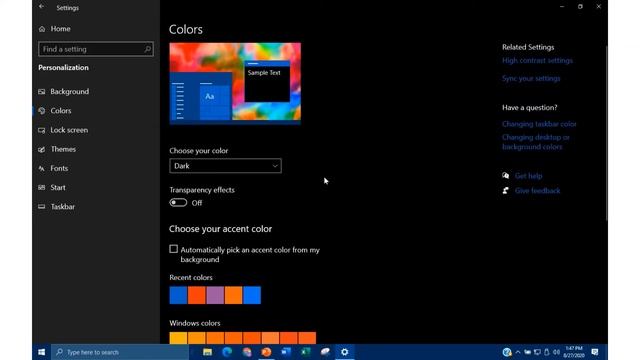Choose the yellow-gold Windows colors swatch
The width and height of the screenshot is (640, 360).
click(x=178, y=338)
